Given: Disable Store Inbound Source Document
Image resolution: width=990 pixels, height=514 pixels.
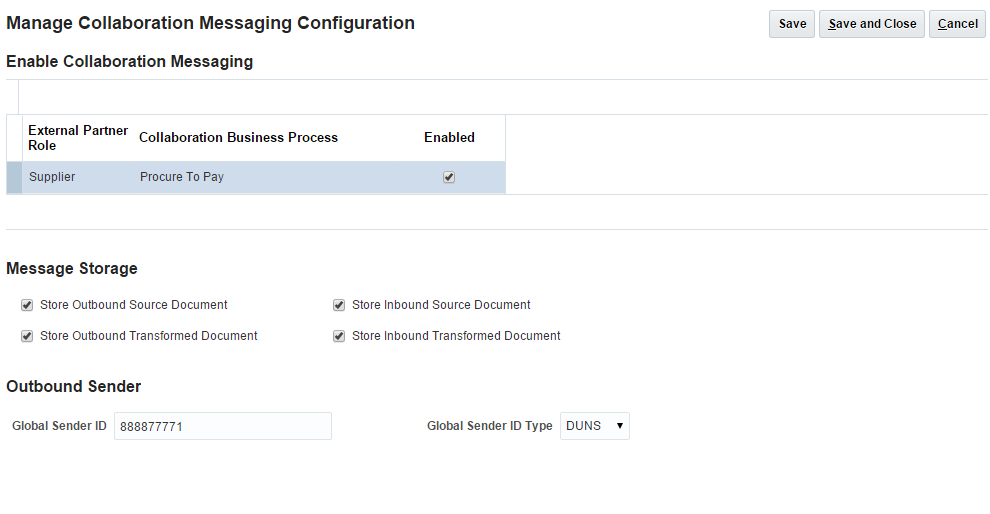Looking at the screenshot, I should pyautogui.click(x=339, y=305).
